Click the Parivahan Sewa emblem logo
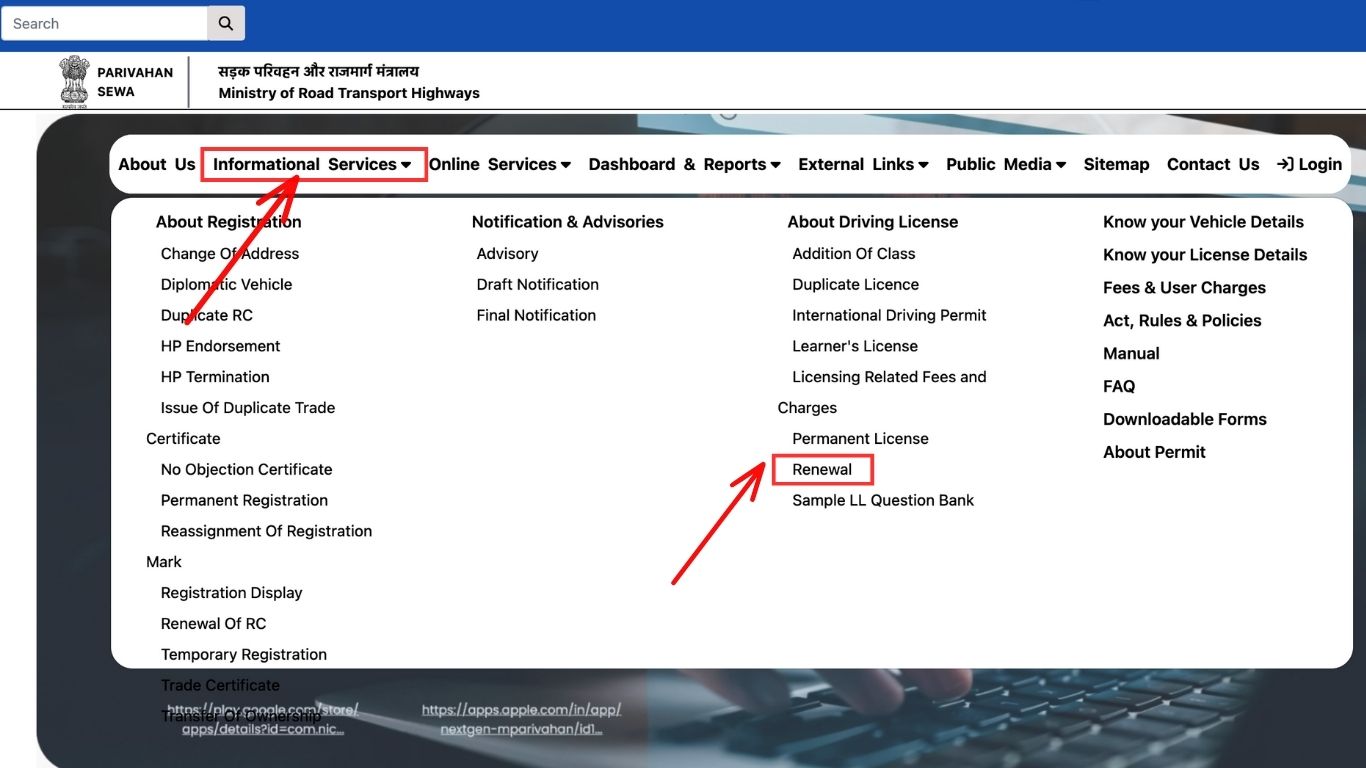This screenshot has height=768, width=1366. coord(74,81)
